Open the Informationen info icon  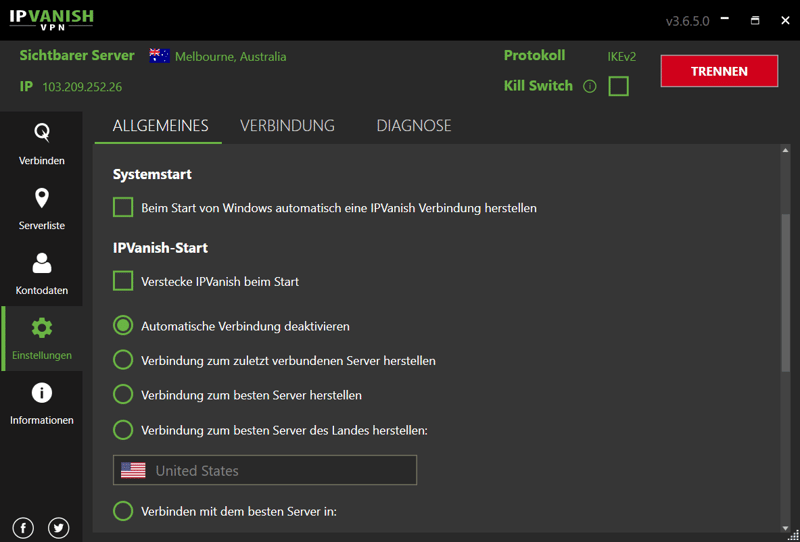click(42, 393)
